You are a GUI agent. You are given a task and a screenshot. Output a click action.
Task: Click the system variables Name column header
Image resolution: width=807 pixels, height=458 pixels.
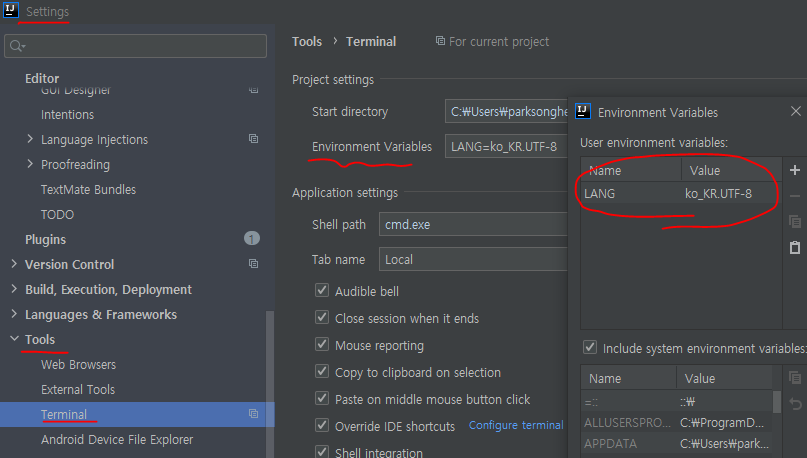629,378
